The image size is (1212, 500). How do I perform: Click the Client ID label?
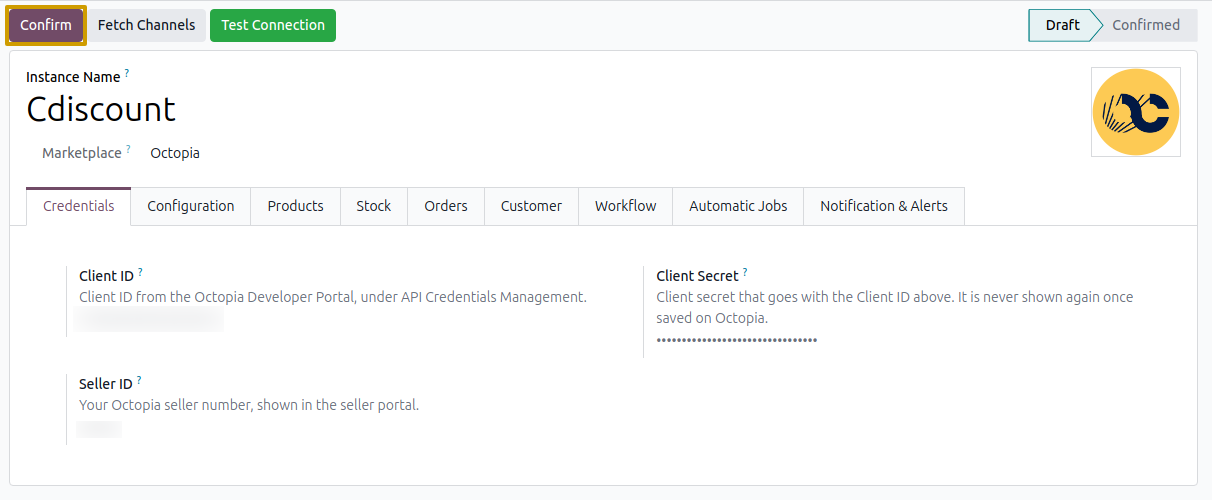pyautogui.click(x=106, y=276)
